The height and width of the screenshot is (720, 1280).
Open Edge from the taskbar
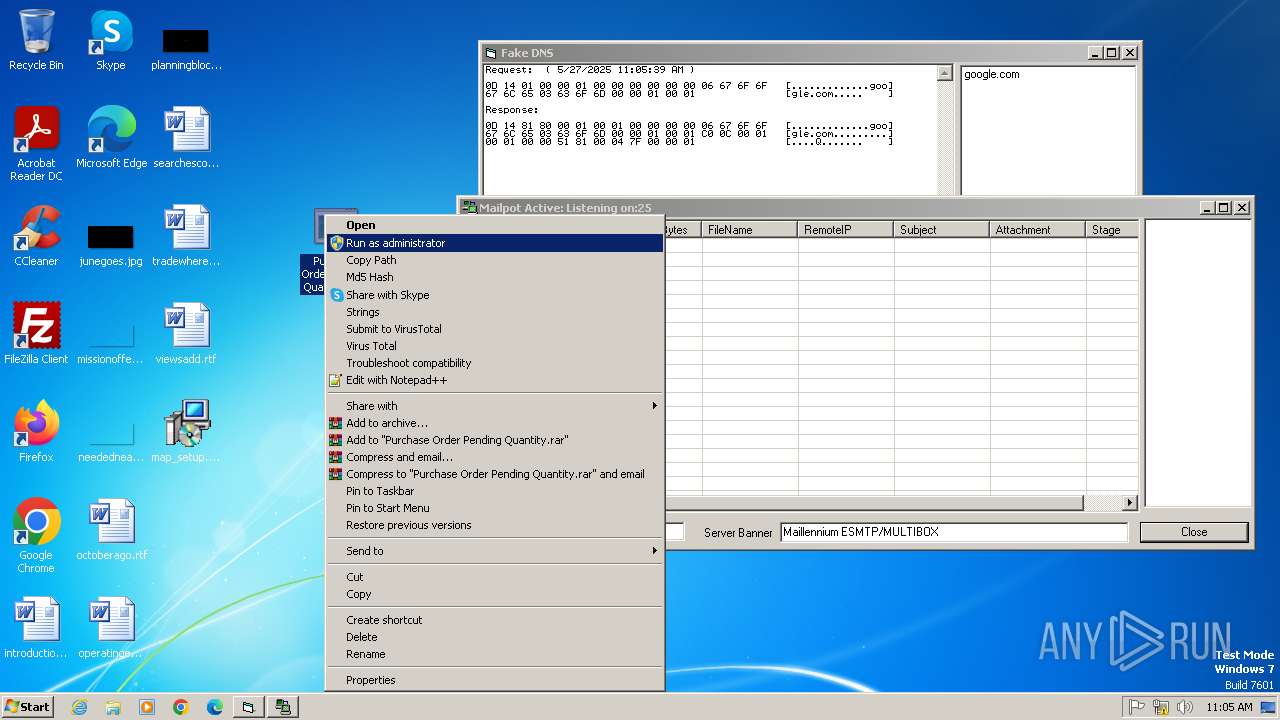215,707
